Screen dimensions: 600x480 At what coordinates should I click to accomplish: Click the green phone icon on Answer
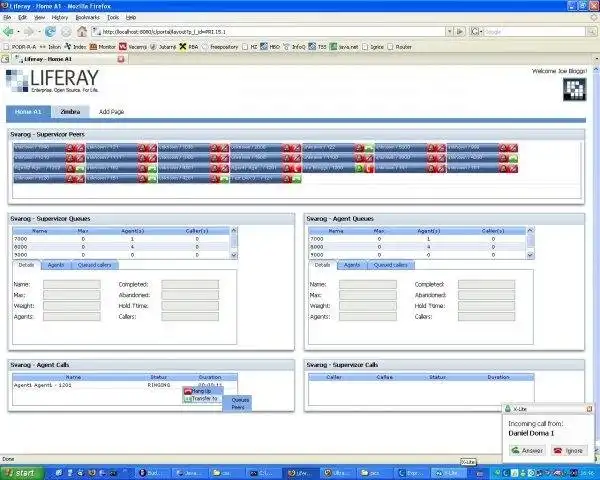[515, 450]
